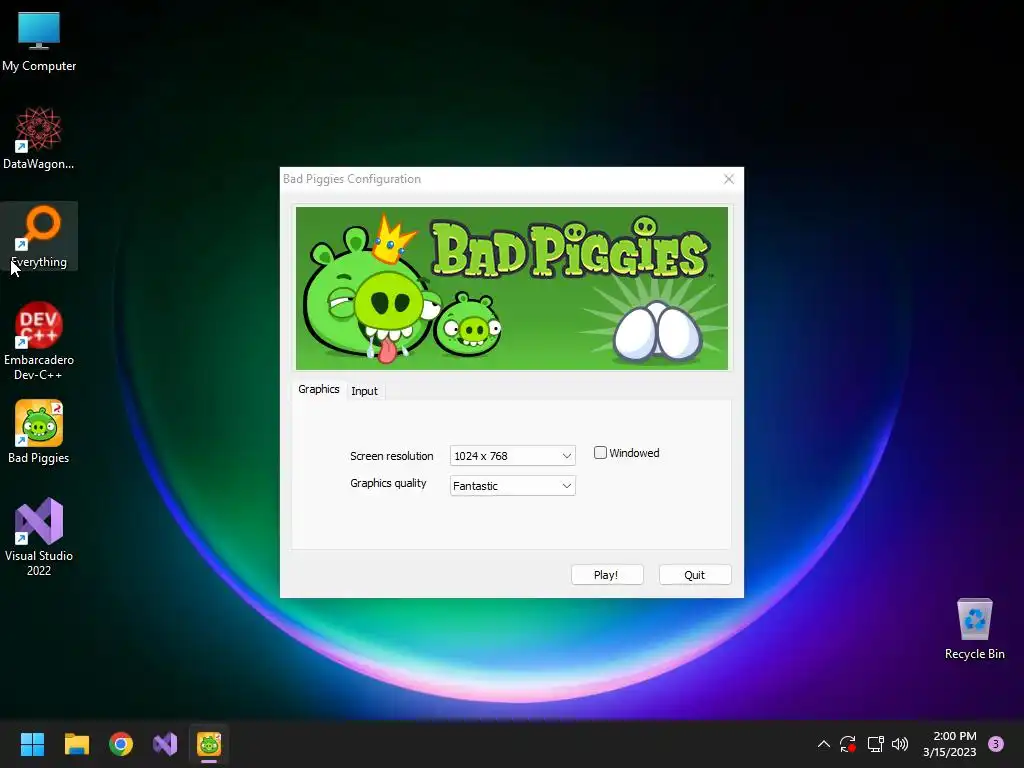Screen dimensions: 1024x768
Task: Select the DataWagon desktop shortcut
Action: point(39,138)
